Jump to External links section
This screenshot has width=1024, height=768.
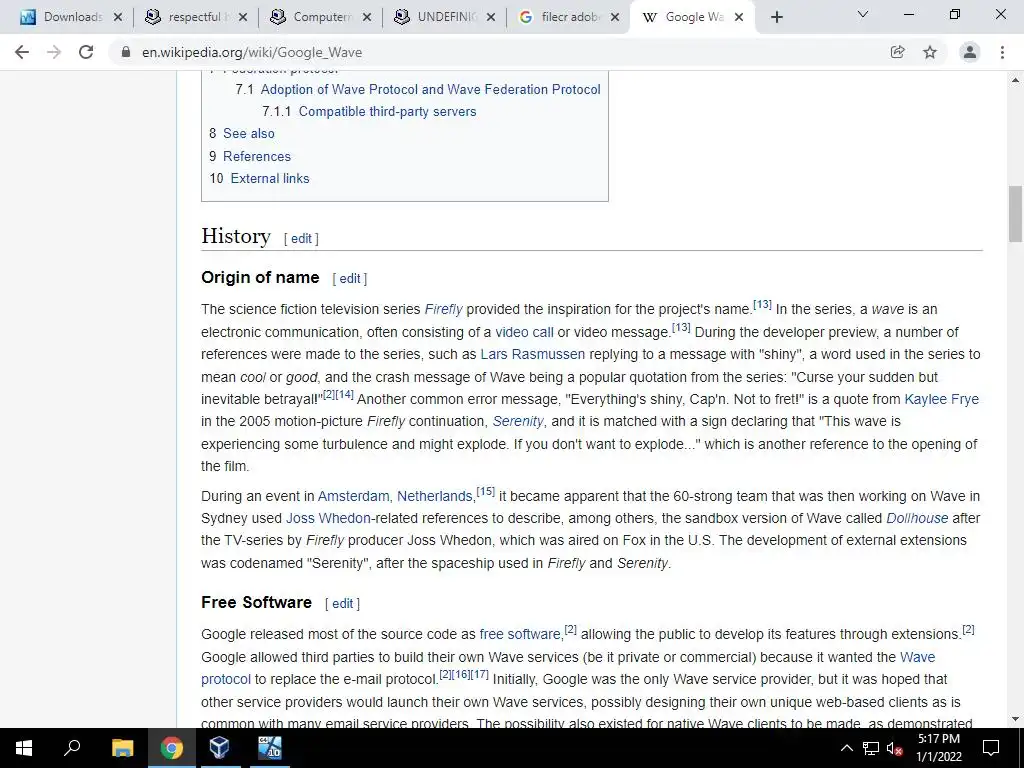coord(270,178)
